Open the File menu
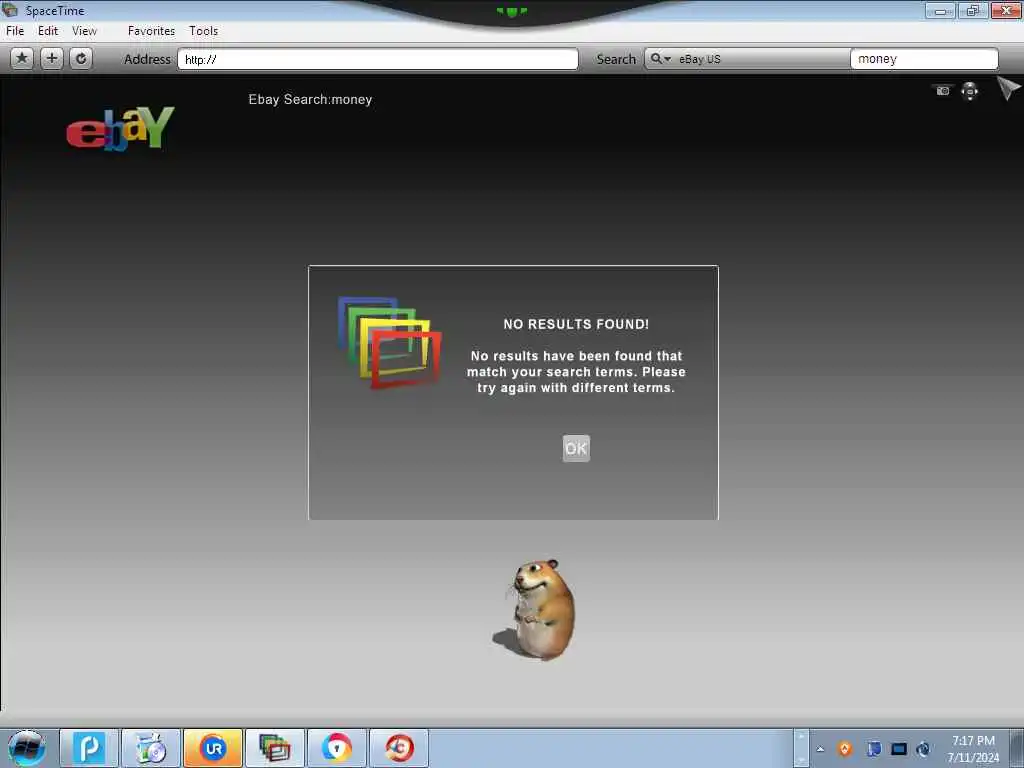This screenshot has height=768, width=1024. pos(15,31)
